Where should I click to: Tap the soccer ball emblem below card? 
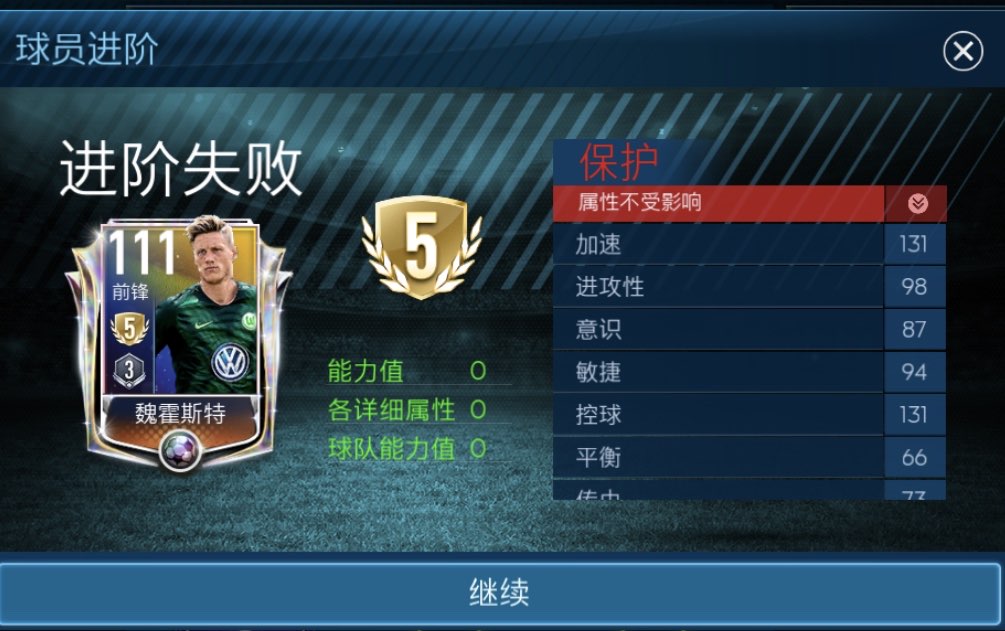[180, 451]
